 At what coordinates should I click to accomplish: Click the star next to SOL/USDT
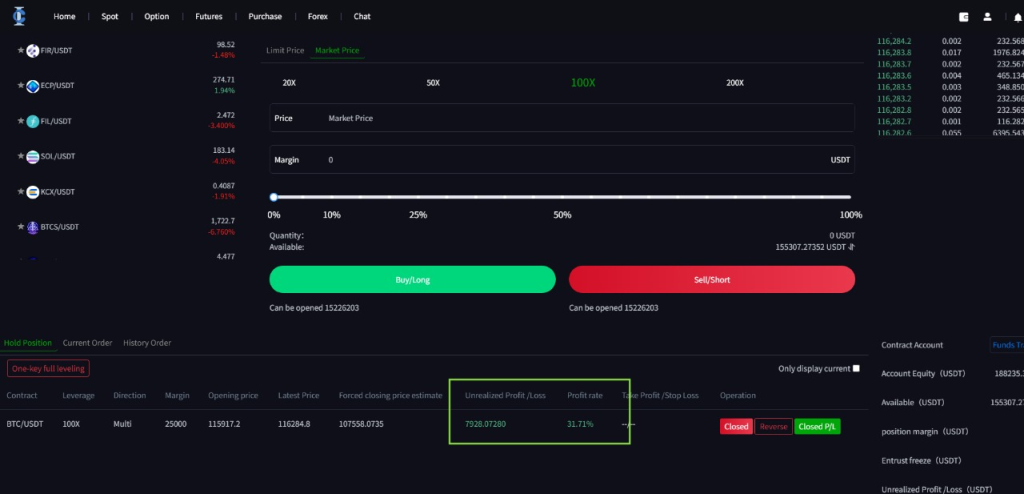click(x=21, y=156)
